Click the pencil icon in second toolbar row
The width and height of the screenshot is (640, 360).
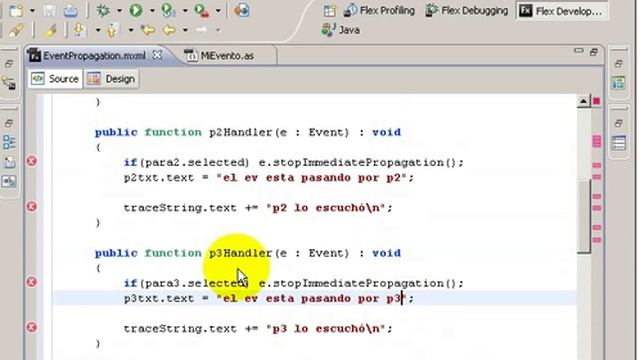click(16, 30)
